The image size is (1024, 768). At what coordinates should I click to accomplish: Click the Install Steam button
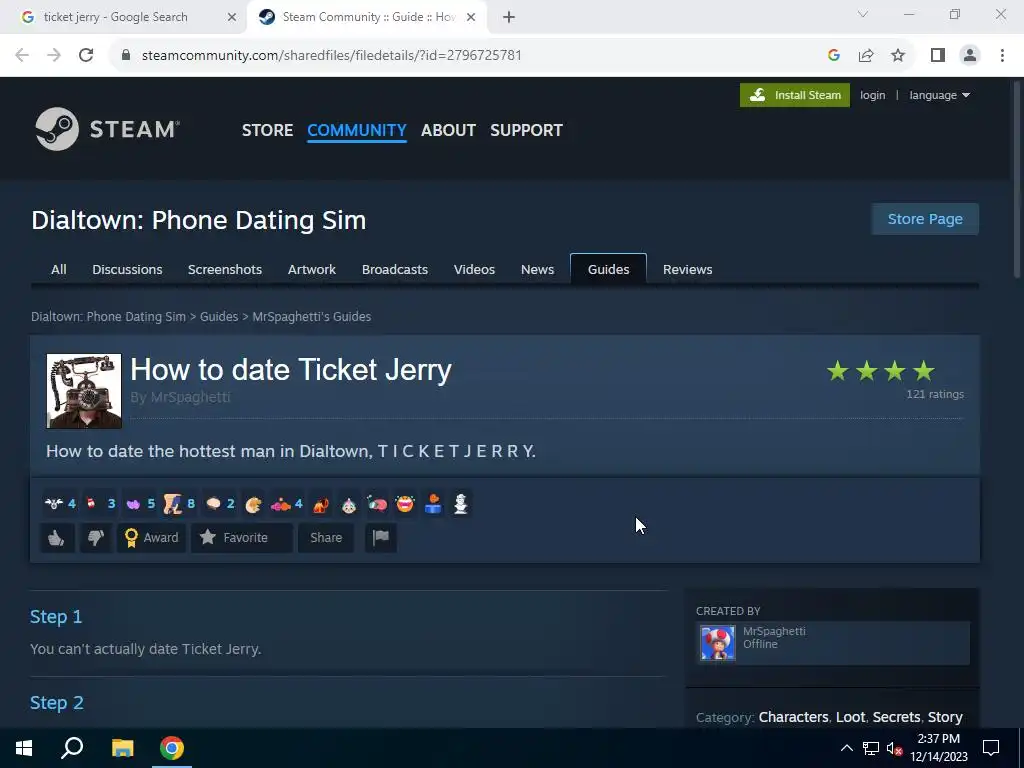click(795, 95)
